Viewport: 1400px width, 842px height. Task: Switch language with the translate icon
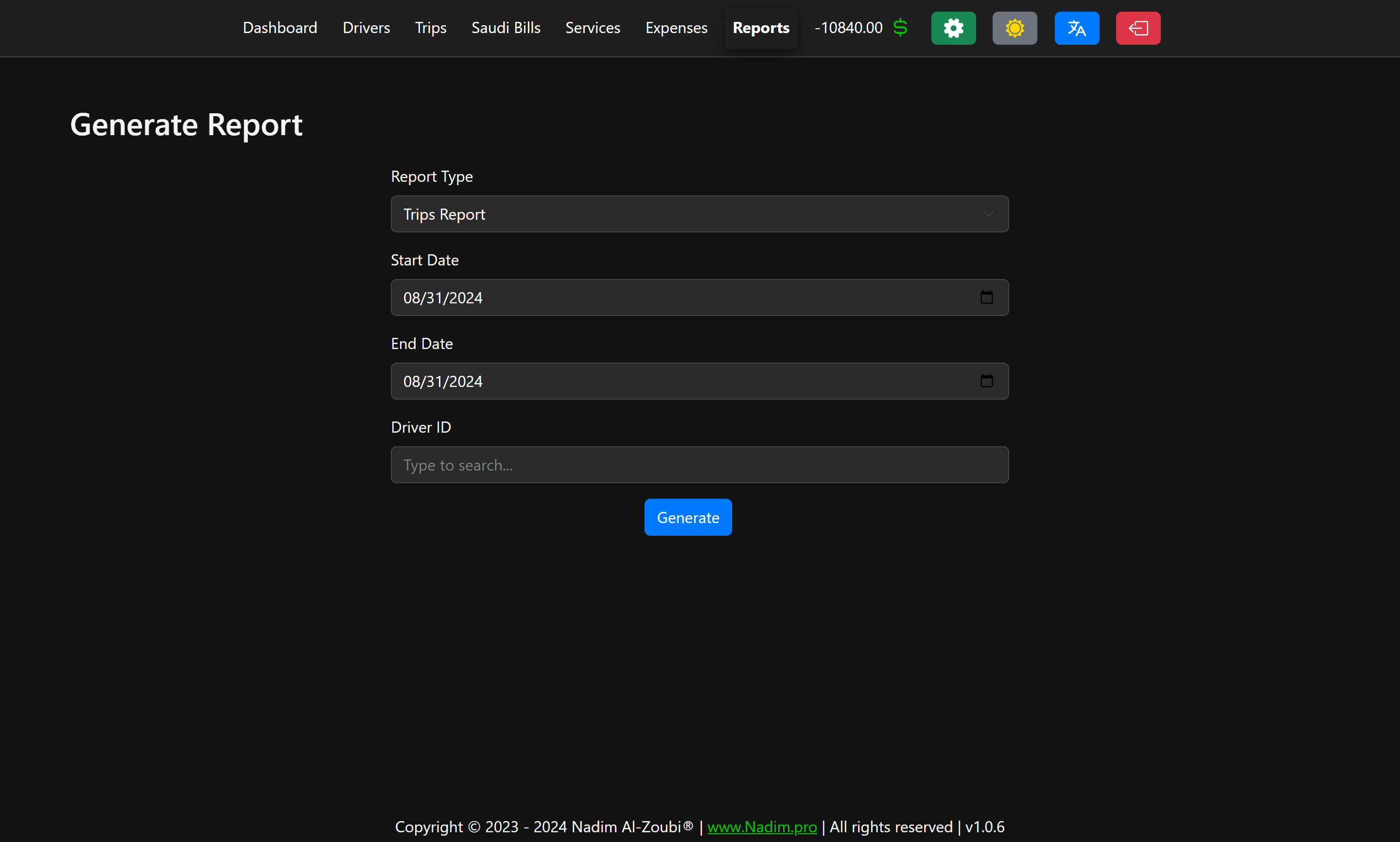(1076, 28)
